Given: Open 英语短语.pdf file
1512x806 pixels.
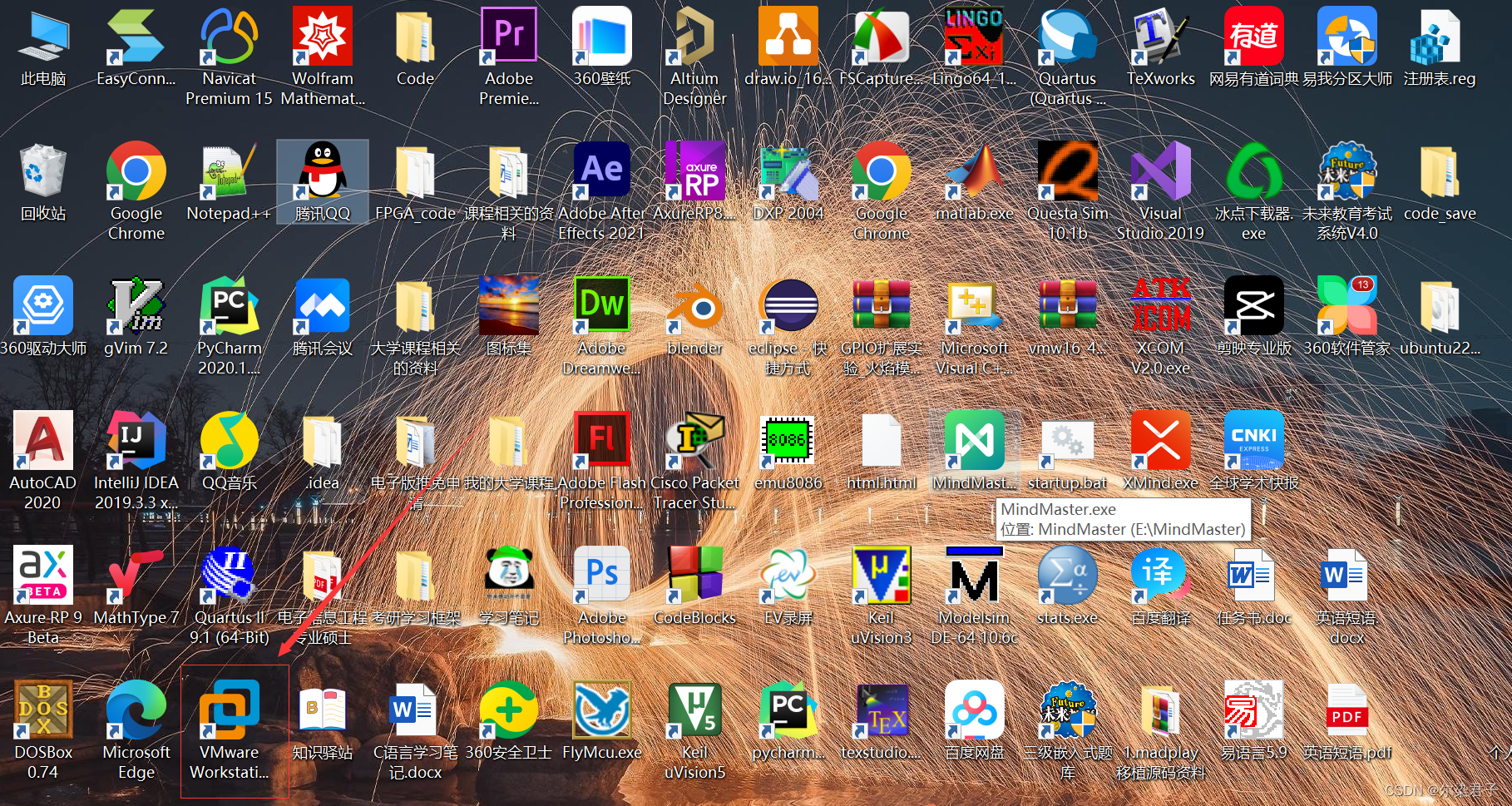Looking at the screenshot, I should click(1347, 710).
